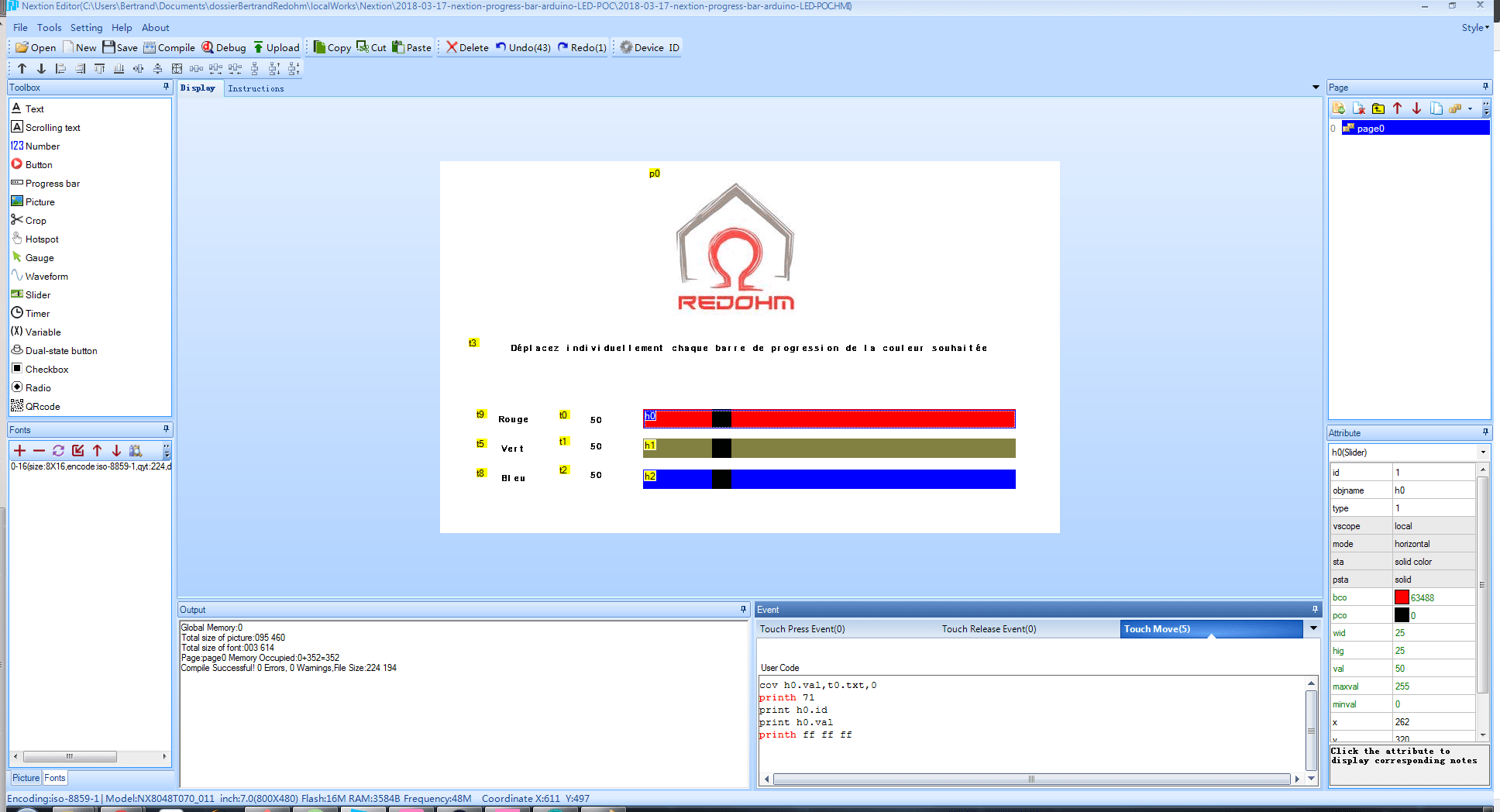Pin or unpin the Attribute panel

tap(1485, 432)
